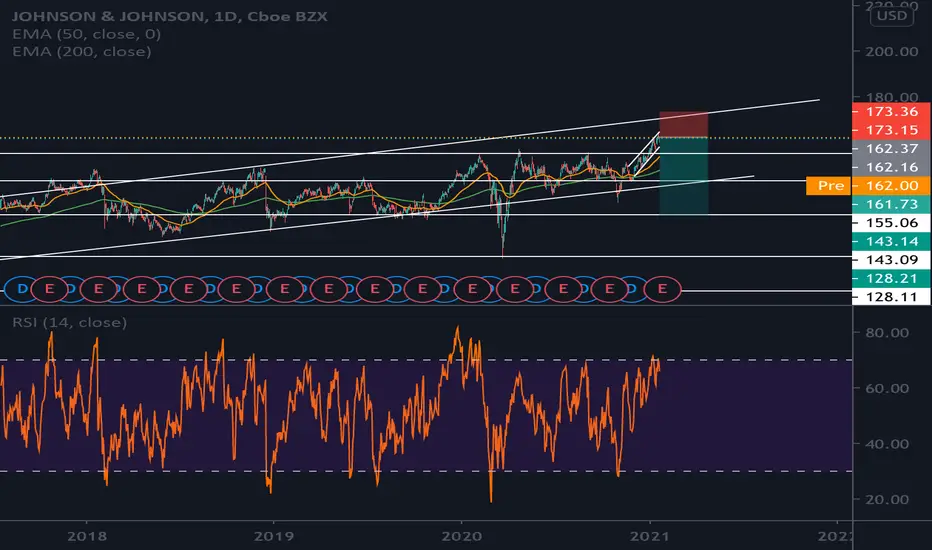Click the 80.00 RSI axis value
This screenshot has width=932, height=550.
(x=887, y=332)
